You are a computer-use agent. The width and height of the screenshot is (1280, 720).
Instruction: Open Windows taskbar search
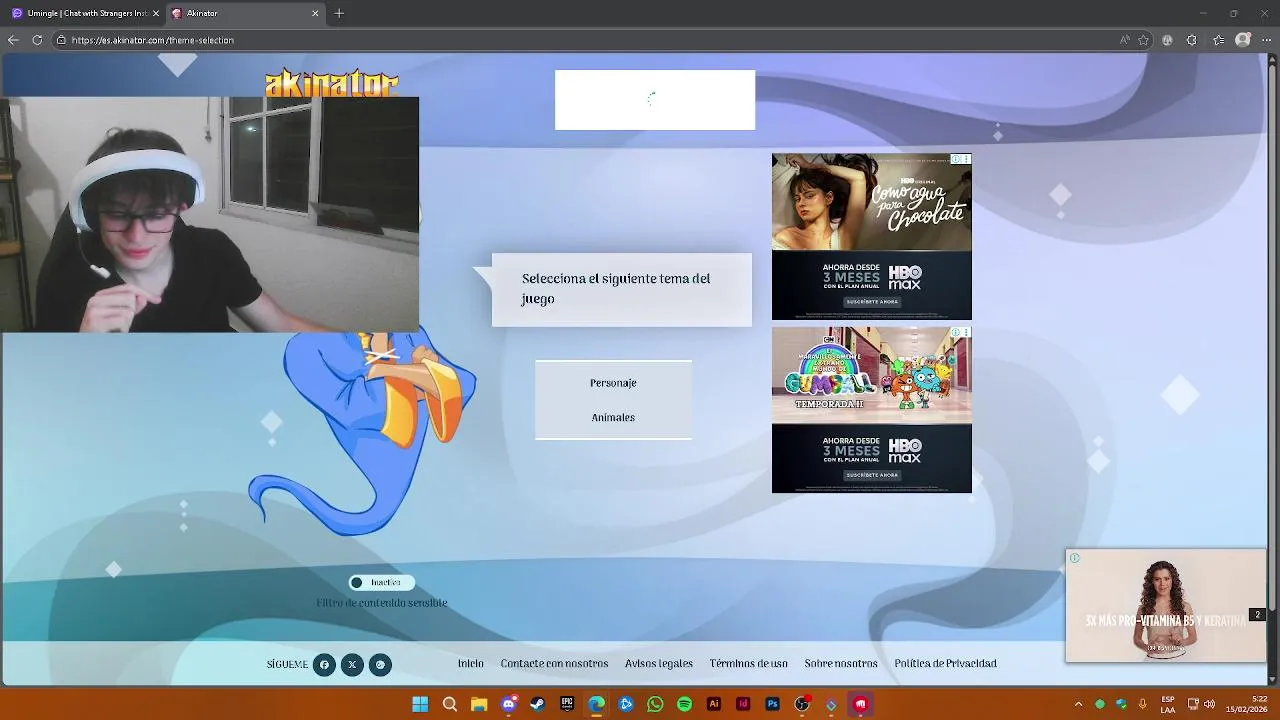click(x=450, y=704)
